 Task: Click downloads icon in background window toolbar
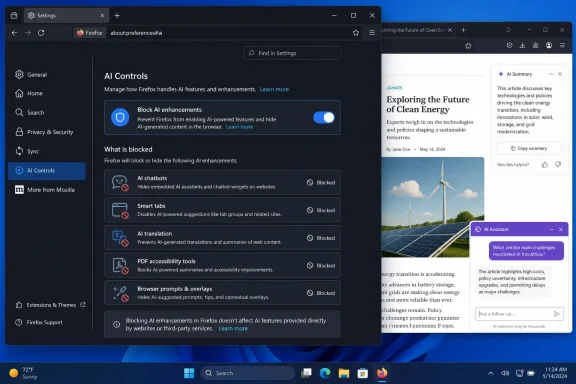[x=522, y=46]
